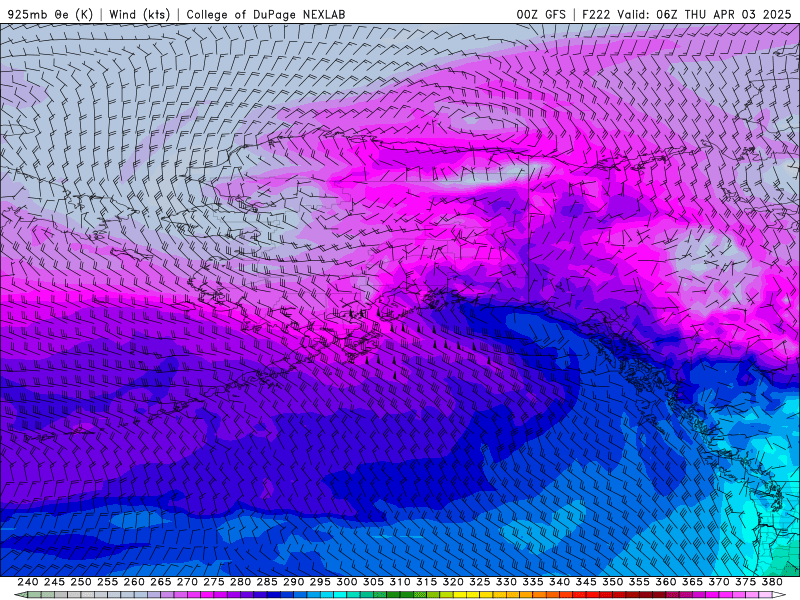Click the right arrow end of the color bar
The image size is (800, 600).
tap(780, 595)
